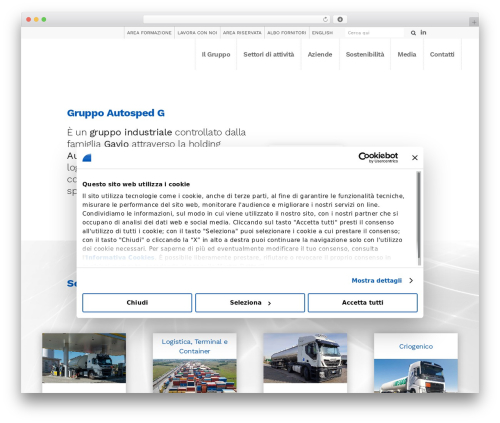Image resolution: width=500 pixels, height=423 pixels.
Task: Open Sostenibilità menu
Action: (x=365, y=54)
